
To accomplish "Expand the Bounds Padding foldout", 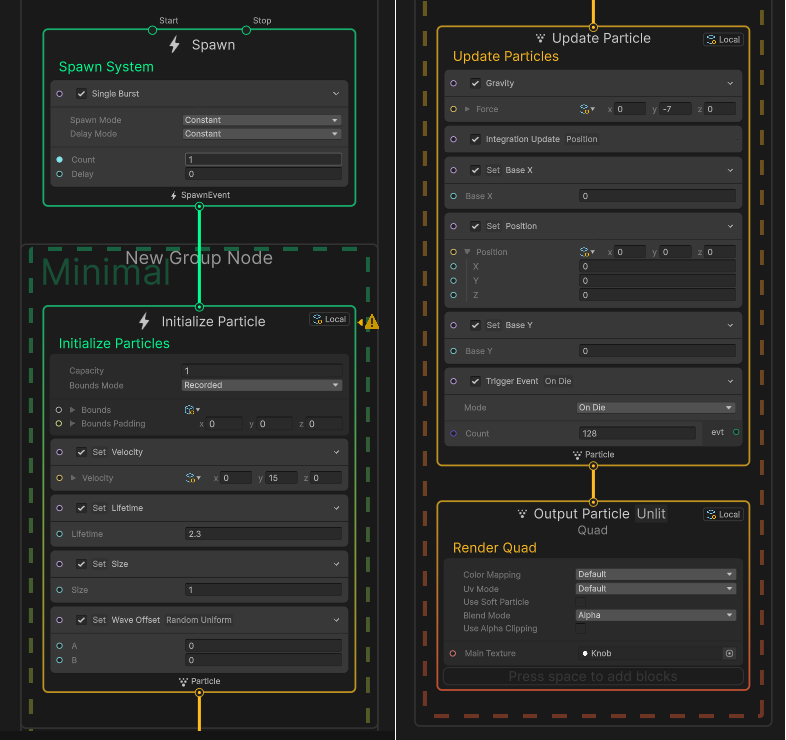I will coord(72,424).
